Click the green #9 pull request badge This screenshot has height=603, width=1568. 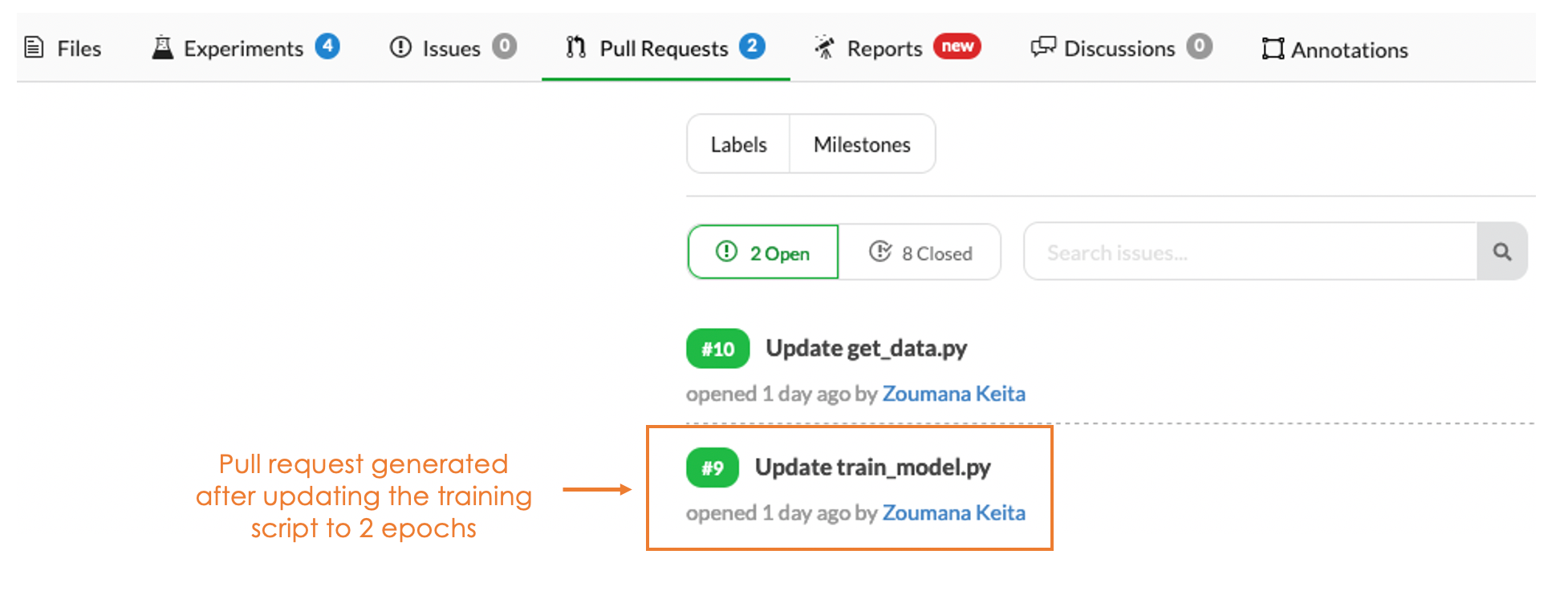pyautogui.click(x=712, y=467)
